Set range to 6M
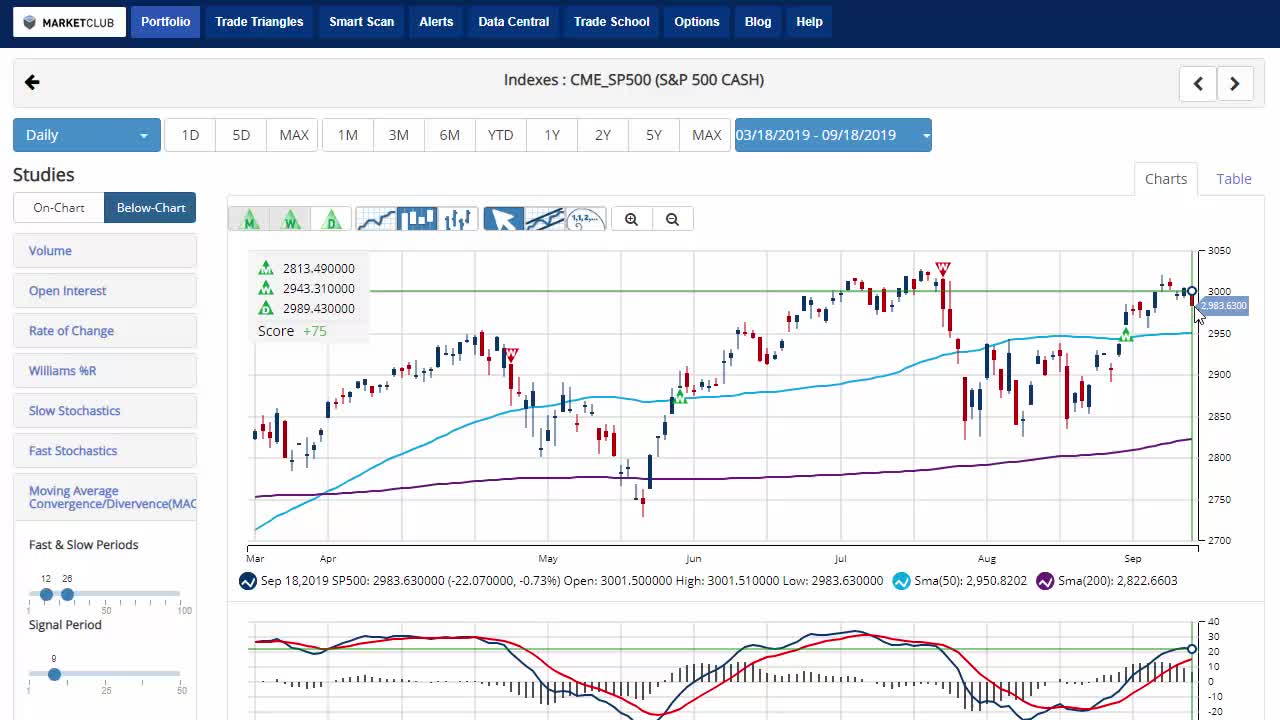 pos(450,135)
